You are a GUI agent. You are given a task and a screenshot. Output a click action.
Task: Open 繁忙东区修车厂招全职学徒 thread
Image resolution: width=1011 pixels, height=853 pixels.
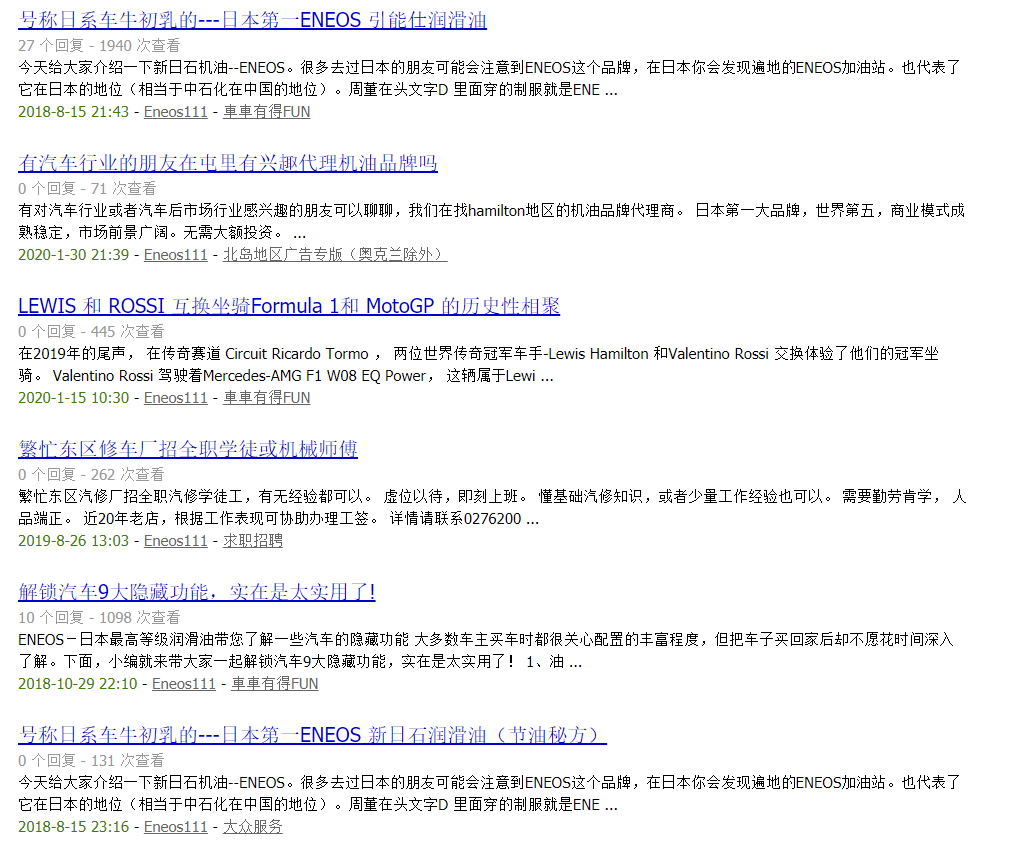point(188,449)
